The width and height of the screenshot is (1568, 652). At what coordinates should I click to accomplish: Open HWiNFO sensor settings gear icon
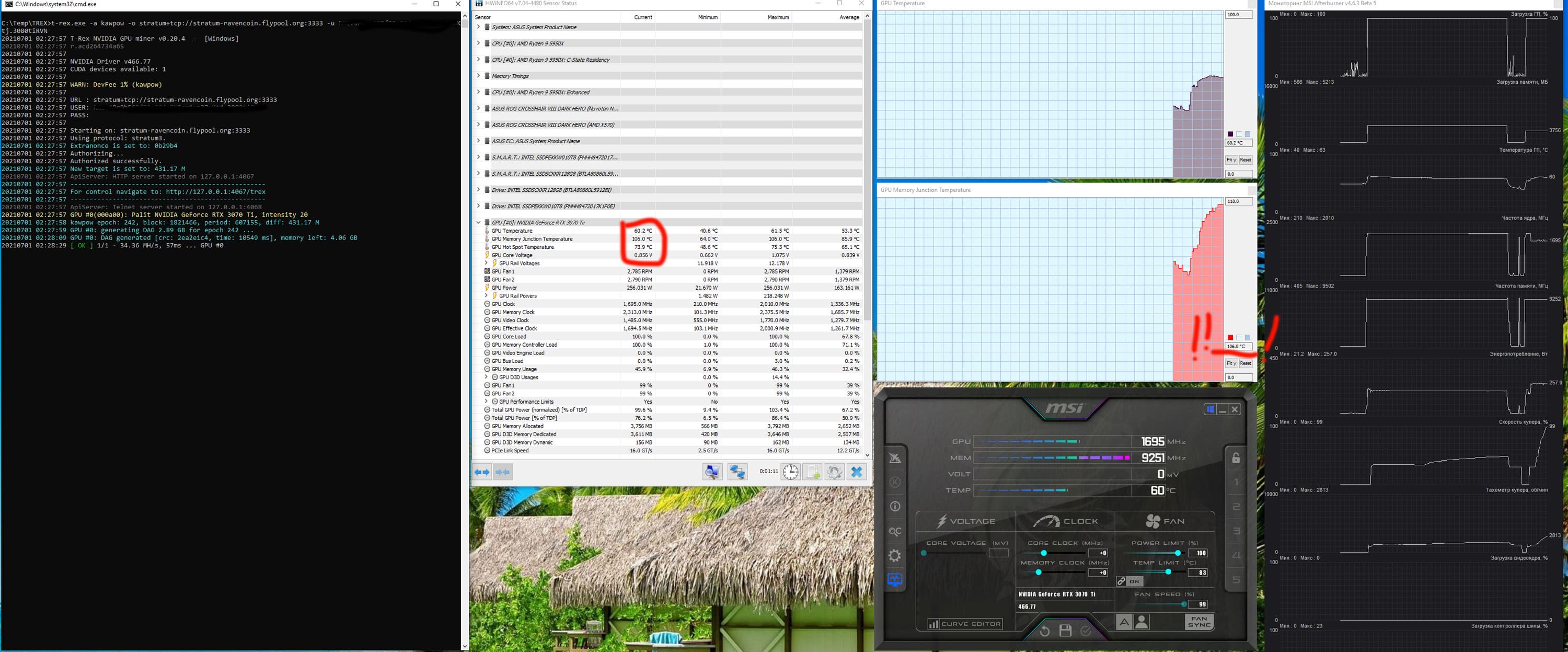coord(835,472)
